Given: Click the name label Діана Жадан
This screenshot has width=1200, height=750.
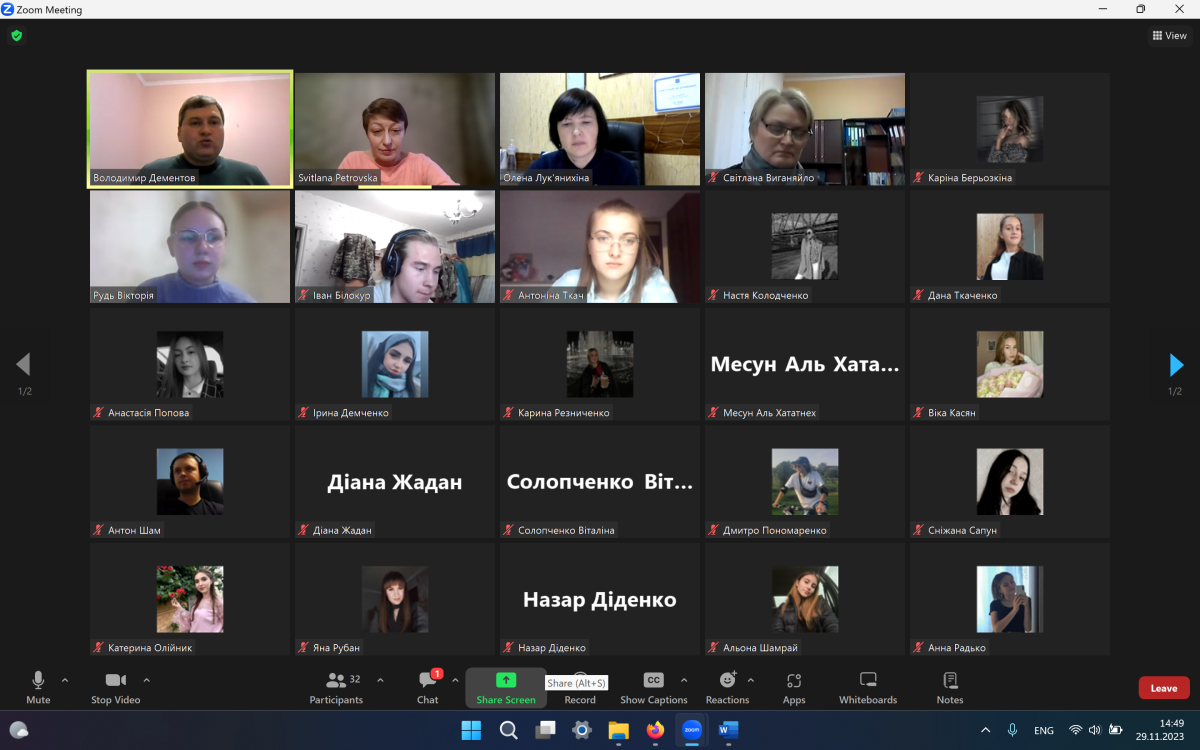Looking at the screenshot, I should click(342, 531).
